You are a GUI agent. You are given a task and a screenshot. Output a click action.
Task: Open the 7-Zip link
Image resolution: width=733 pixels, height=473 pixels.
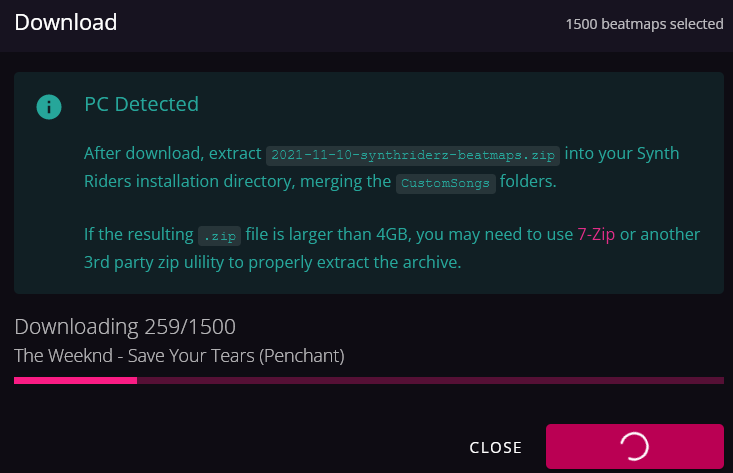click(x=596, y=234)
